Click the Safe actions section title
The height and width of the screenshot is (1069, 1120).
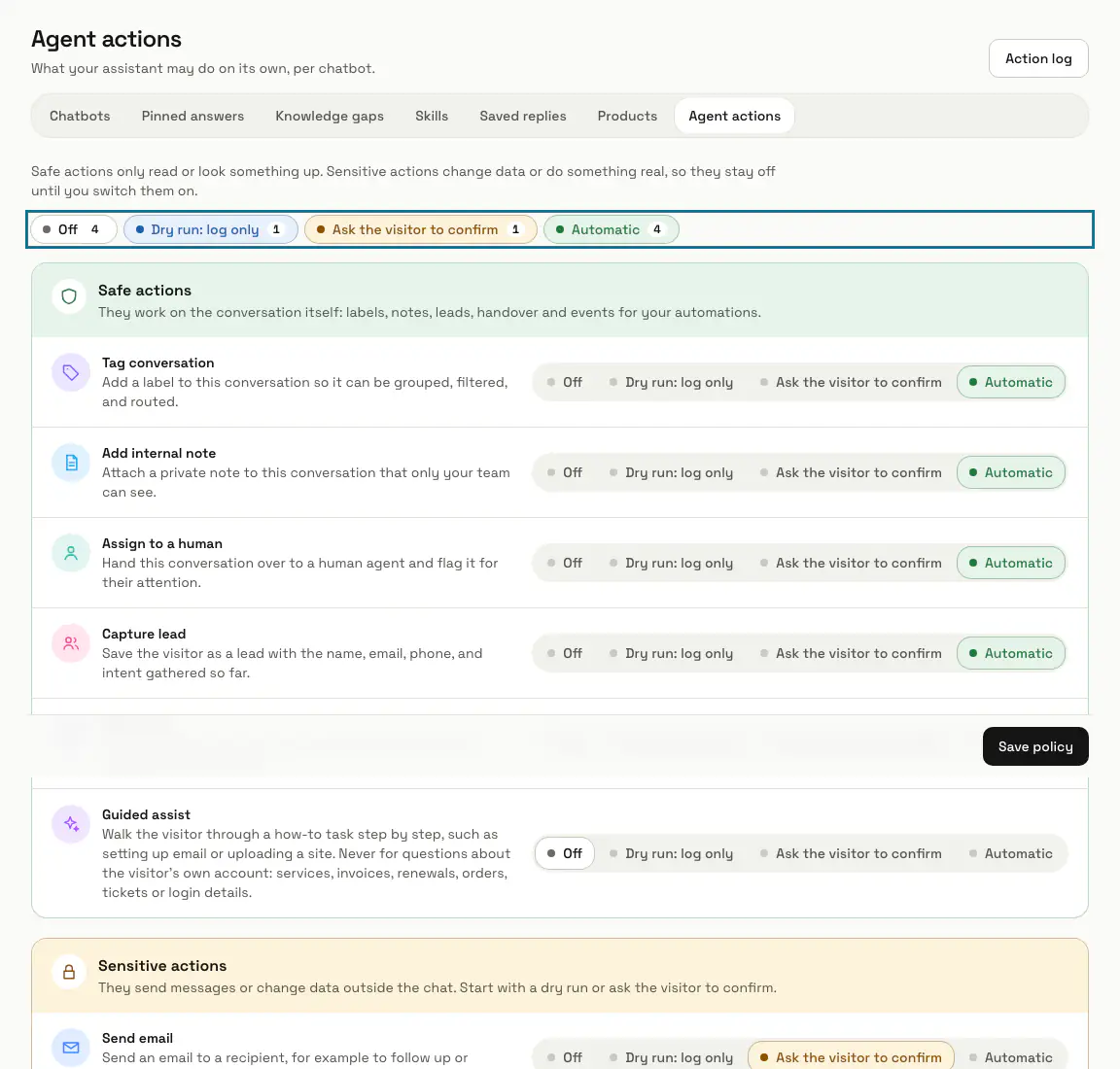(145, 291)
